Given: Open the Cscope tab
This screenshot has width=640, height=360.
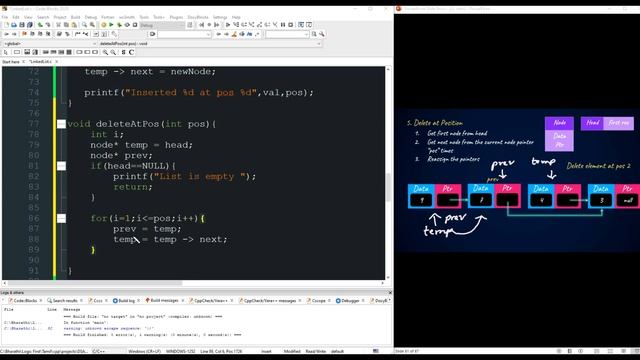Looking at the screenshot, I should pyautogui.click(x=318, y=300).
